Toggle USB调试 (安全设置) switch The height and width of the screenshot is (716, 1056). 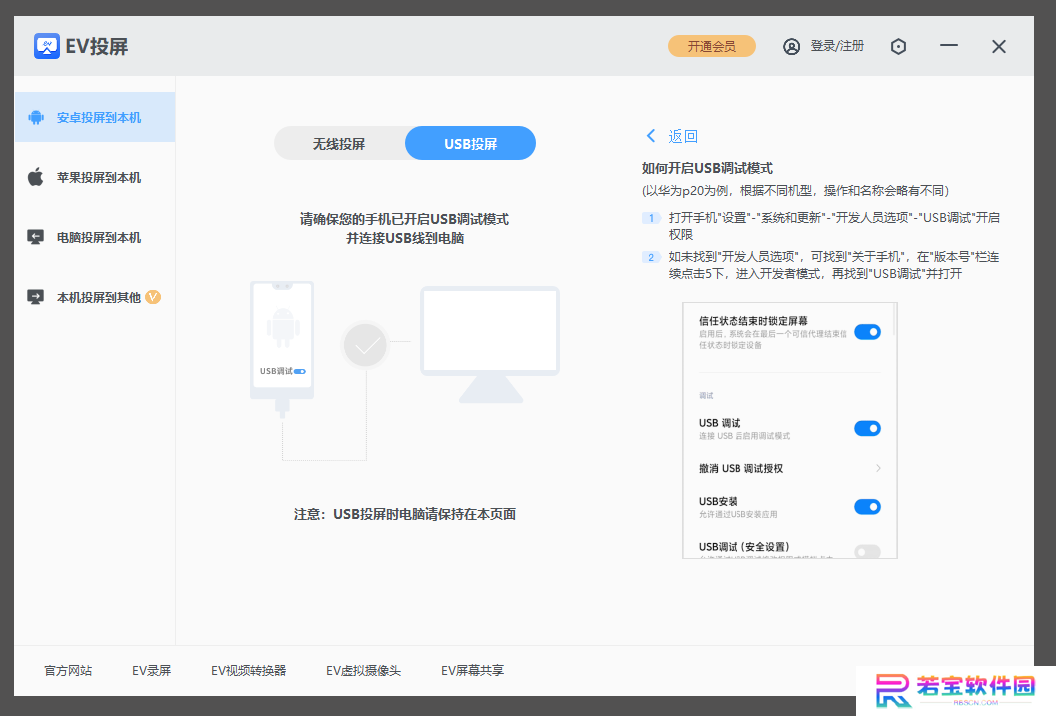tap(867, 552)
